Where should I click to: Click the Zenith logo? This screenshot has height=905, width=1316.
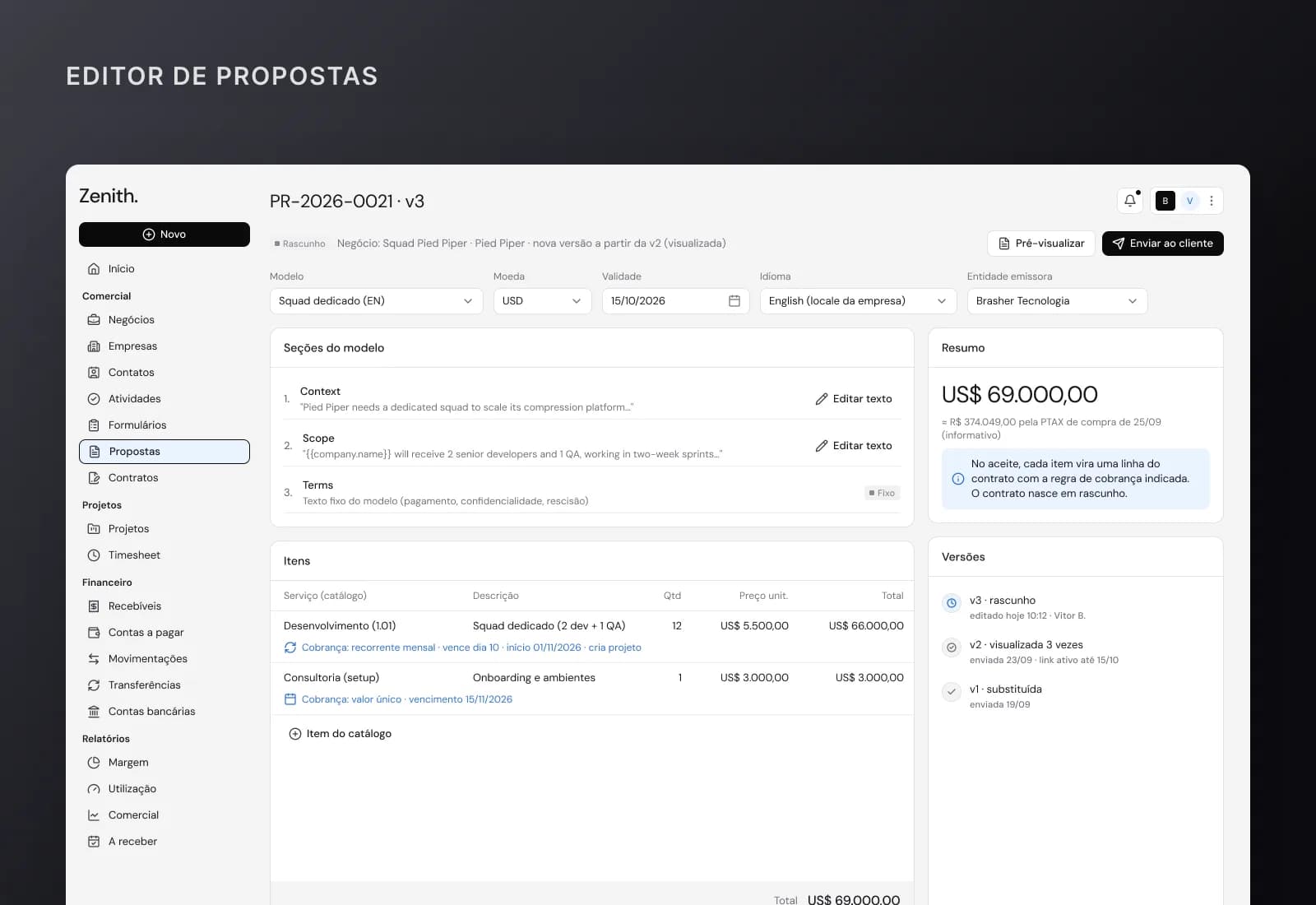click(109, 196)
